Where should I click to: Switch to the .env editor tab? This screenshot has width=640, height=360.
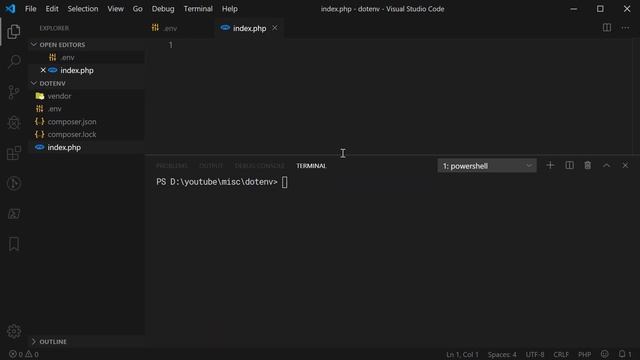(180, 28)
